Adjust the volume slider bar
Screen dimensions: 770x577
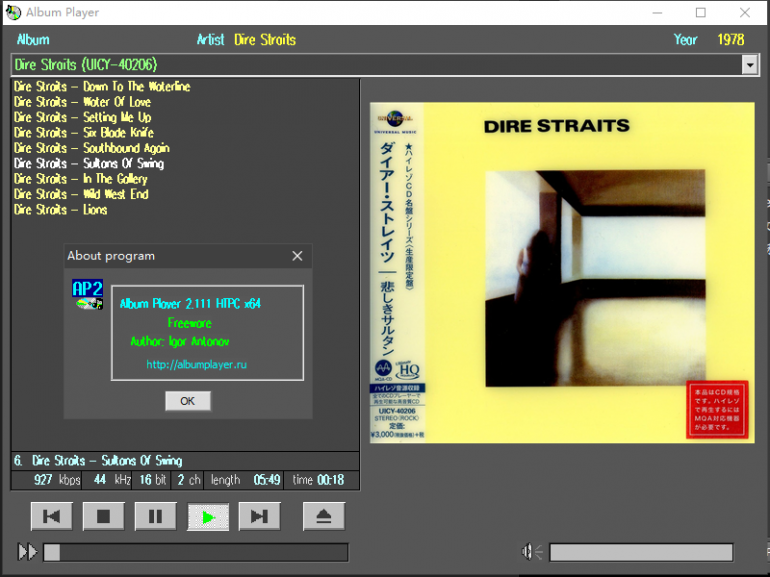coord(641,552)
